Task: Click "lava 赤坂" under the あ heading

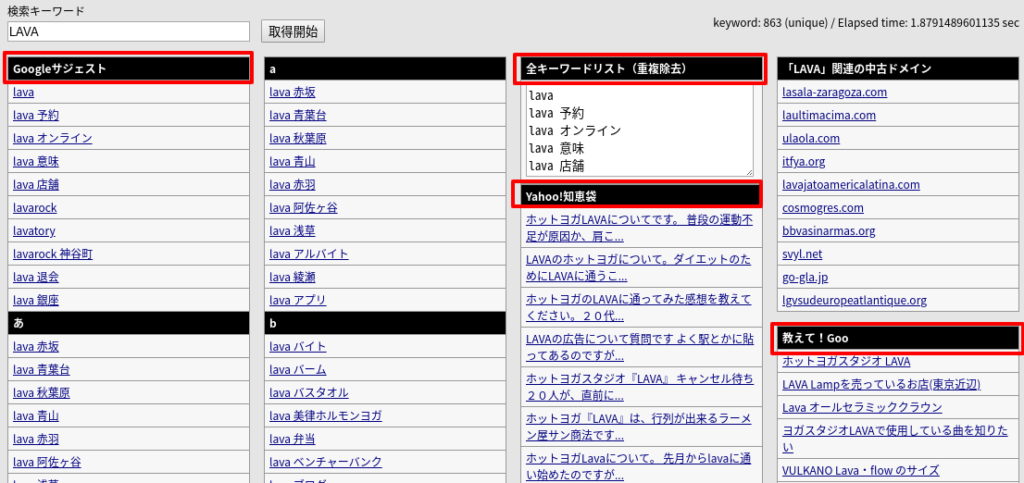Action: [x=36, y=347]
